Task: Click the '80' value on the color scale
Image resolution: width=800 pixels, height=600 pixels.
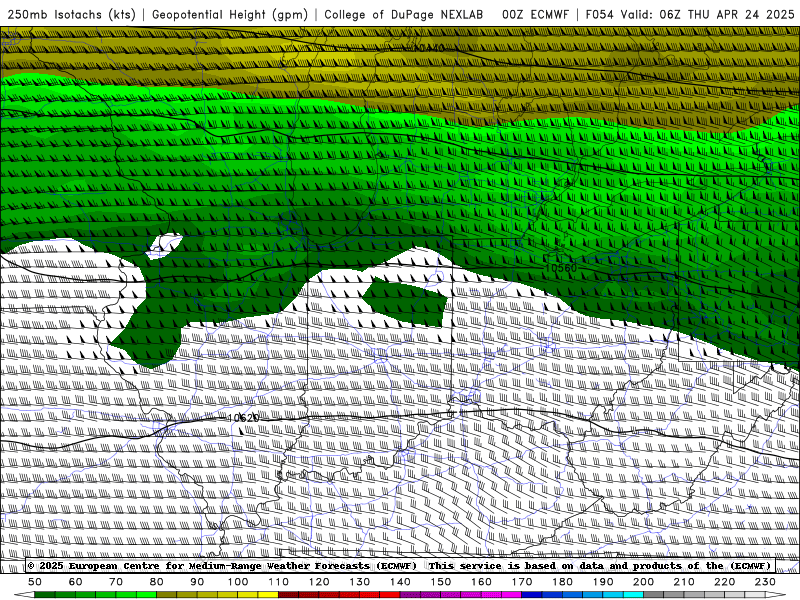Action: coord(157,582)
